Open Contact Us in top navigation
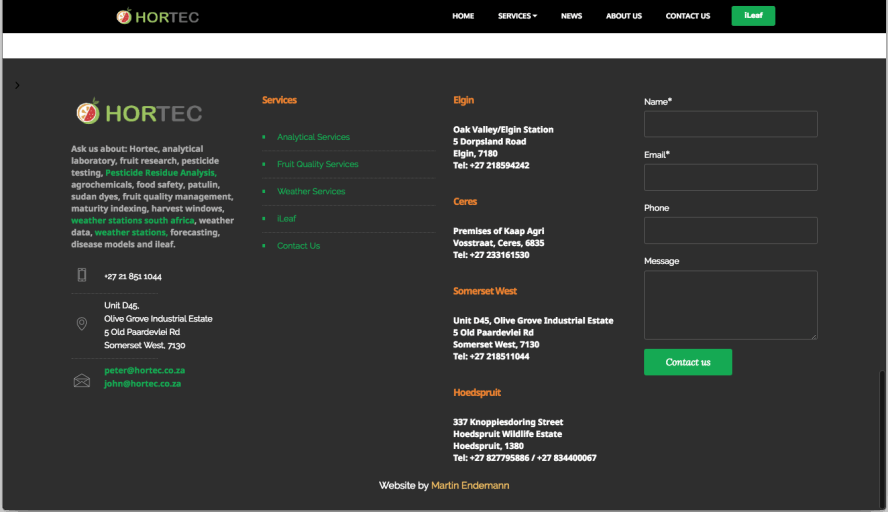 click(688, 16)
